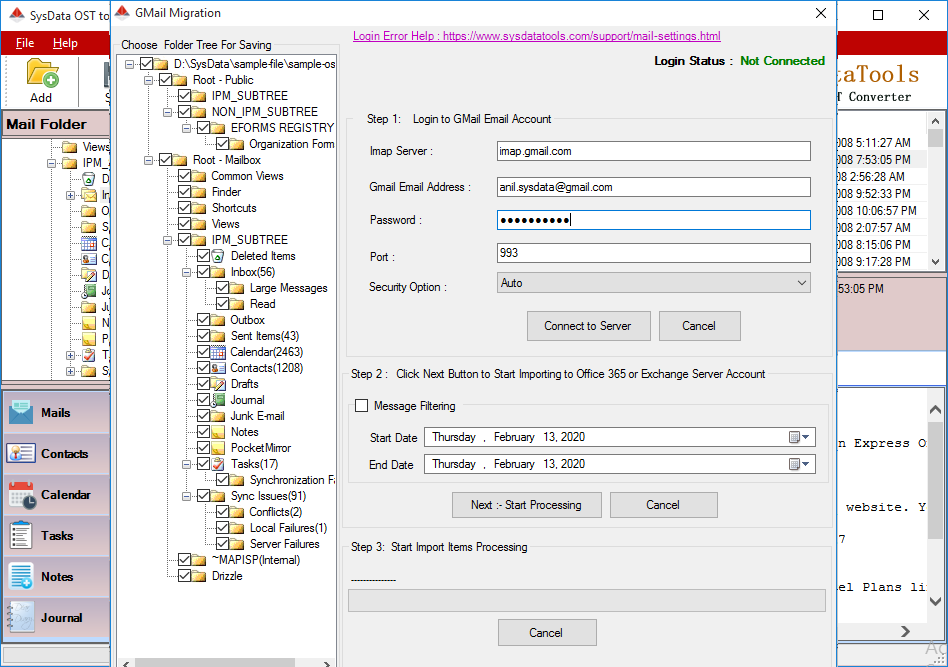Open the Start Date calendar picker icon

coord(799,437)
